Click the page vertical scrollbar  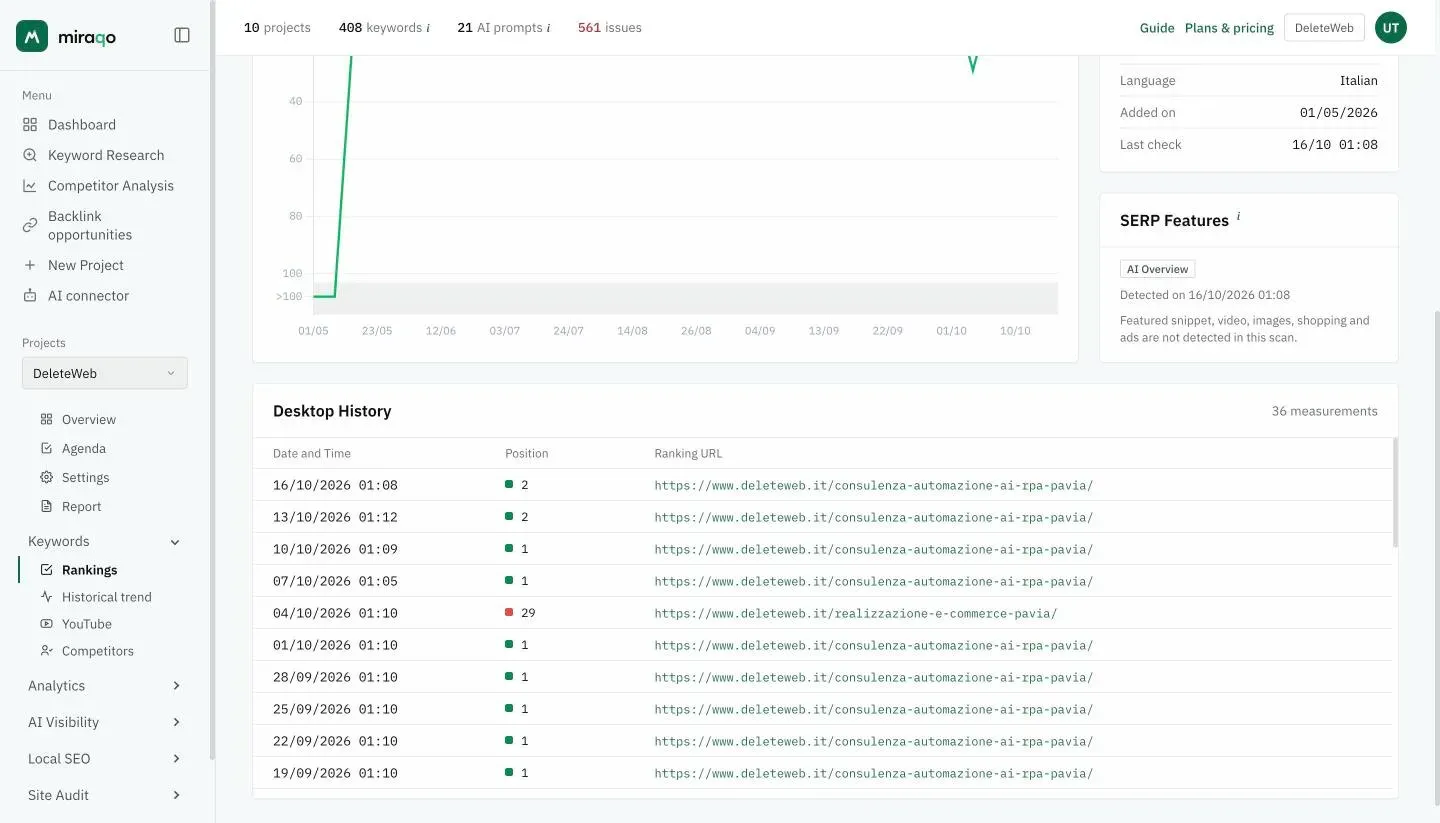click(x=1436, y=560)
